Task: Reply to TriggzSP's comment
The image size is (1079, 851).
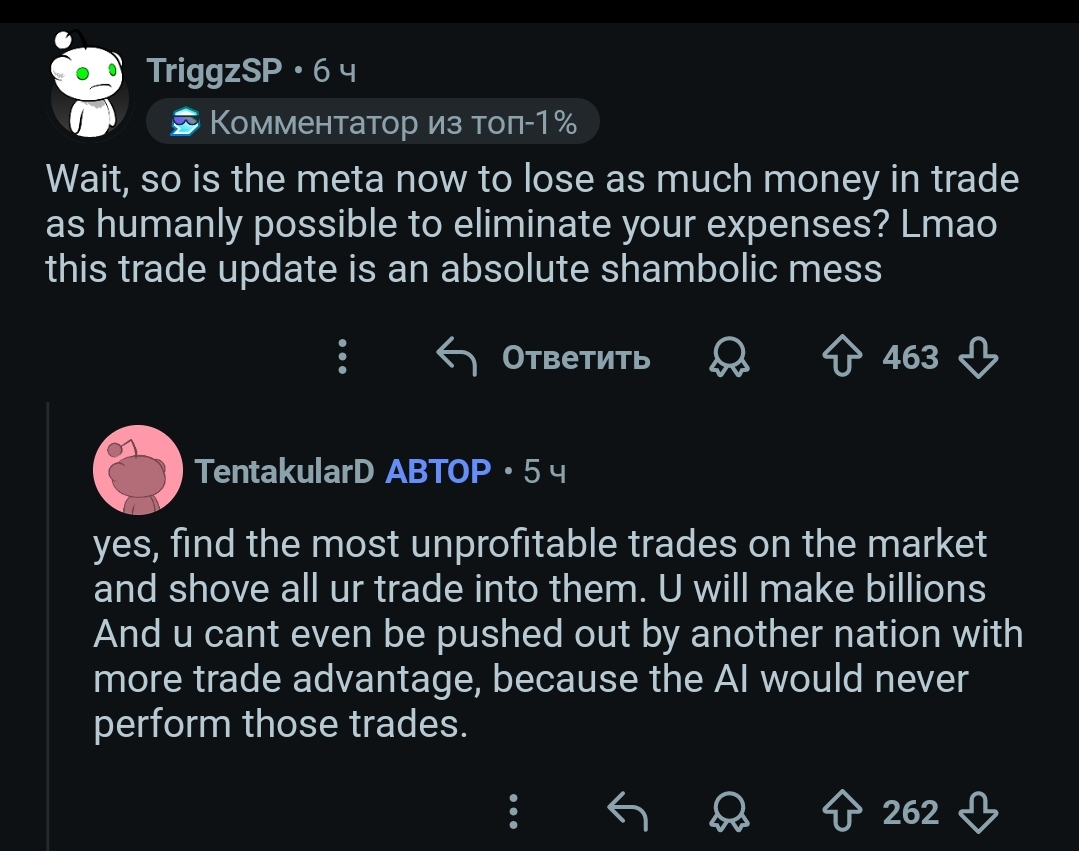Action: pyautogui.click(x=545, y=357)
